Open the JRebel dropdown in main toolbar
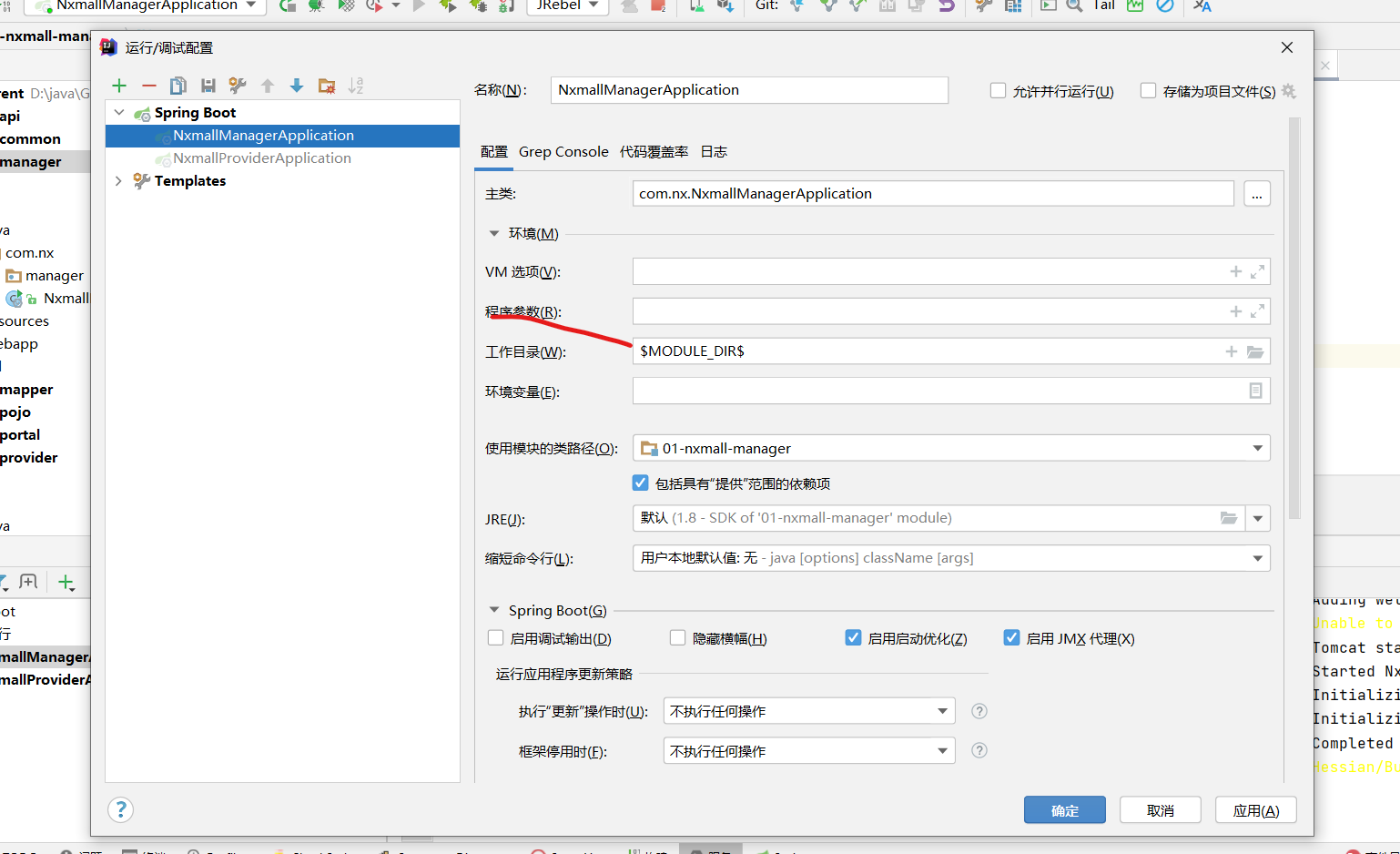 coord(568,5)
